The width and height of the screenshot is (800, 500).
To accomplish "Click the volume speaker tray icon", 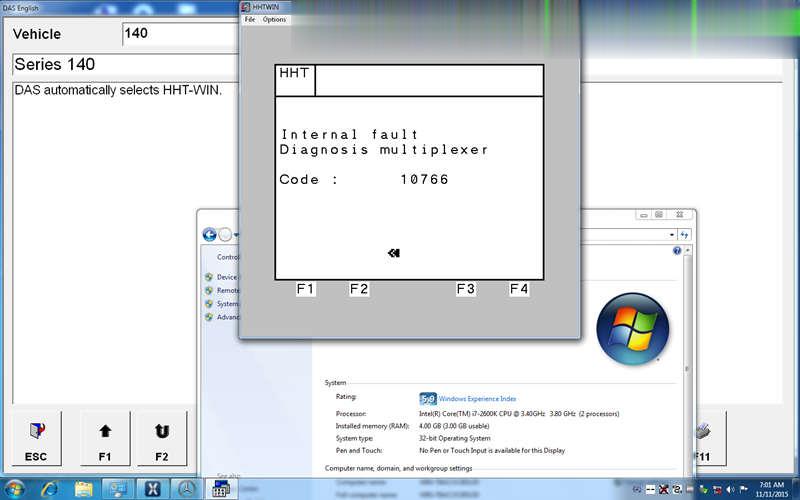I will click(x=731, y=489).
